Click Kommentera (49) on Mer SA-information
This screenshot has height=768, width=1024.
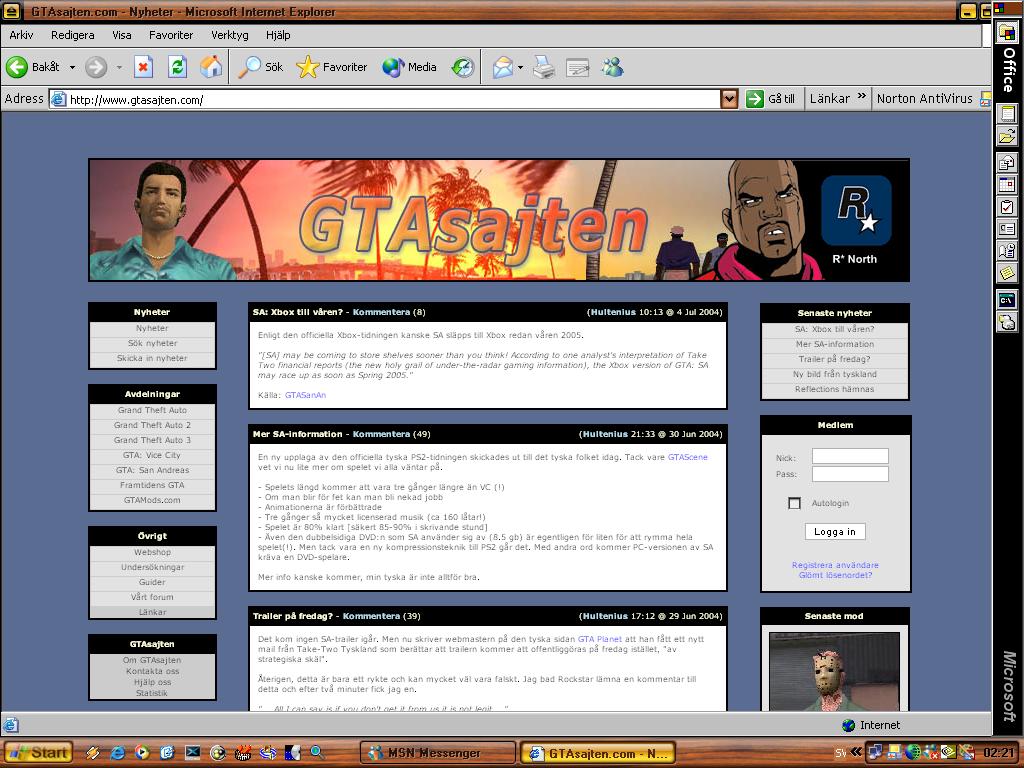(x=391, y=434)
